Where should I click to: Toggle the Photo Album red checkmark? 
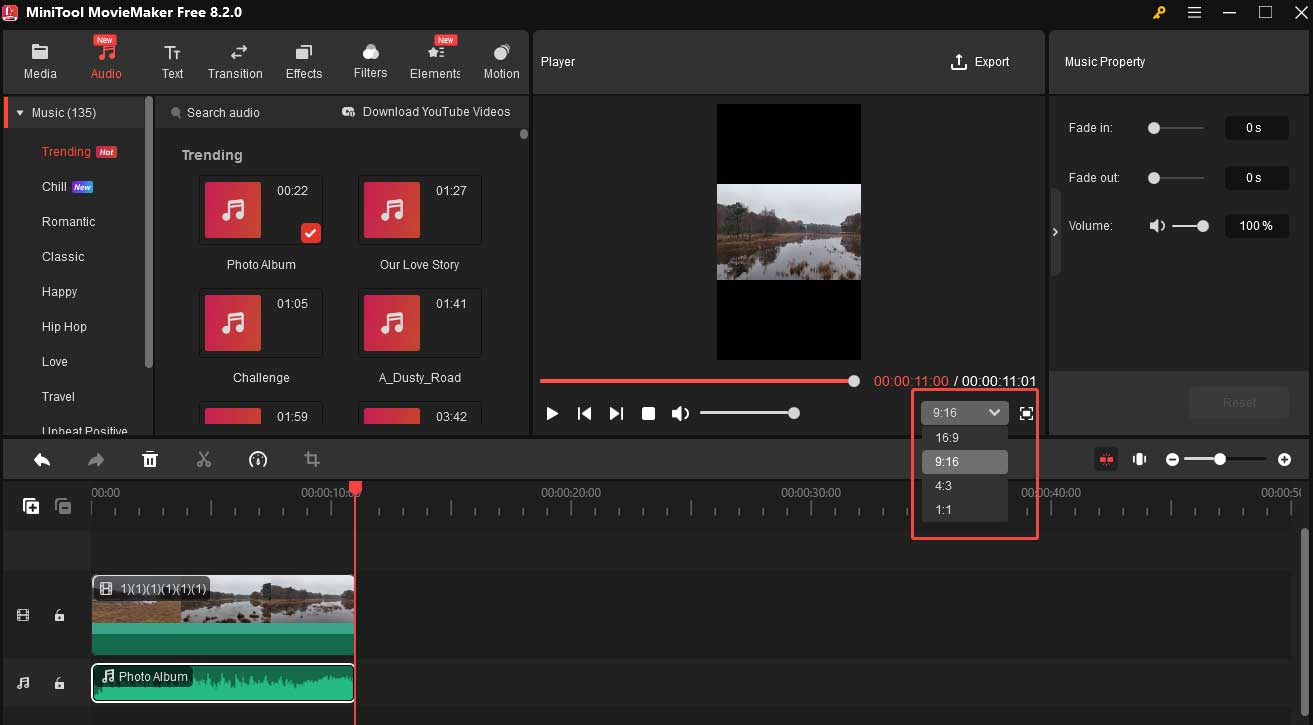tap(311, 233)
